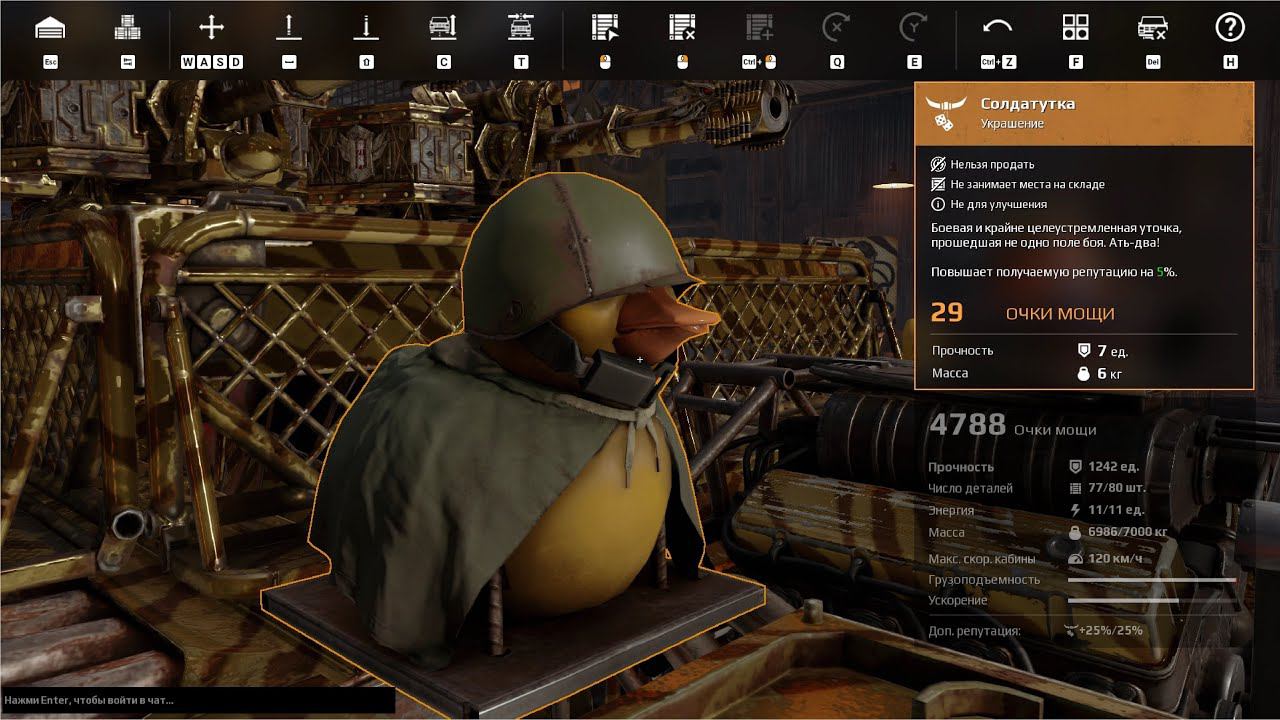The height and width of the screenshot is (720, 1280).
Task: Click the Грузоподъемность capacity bar
Action: tap(1152, 580)
